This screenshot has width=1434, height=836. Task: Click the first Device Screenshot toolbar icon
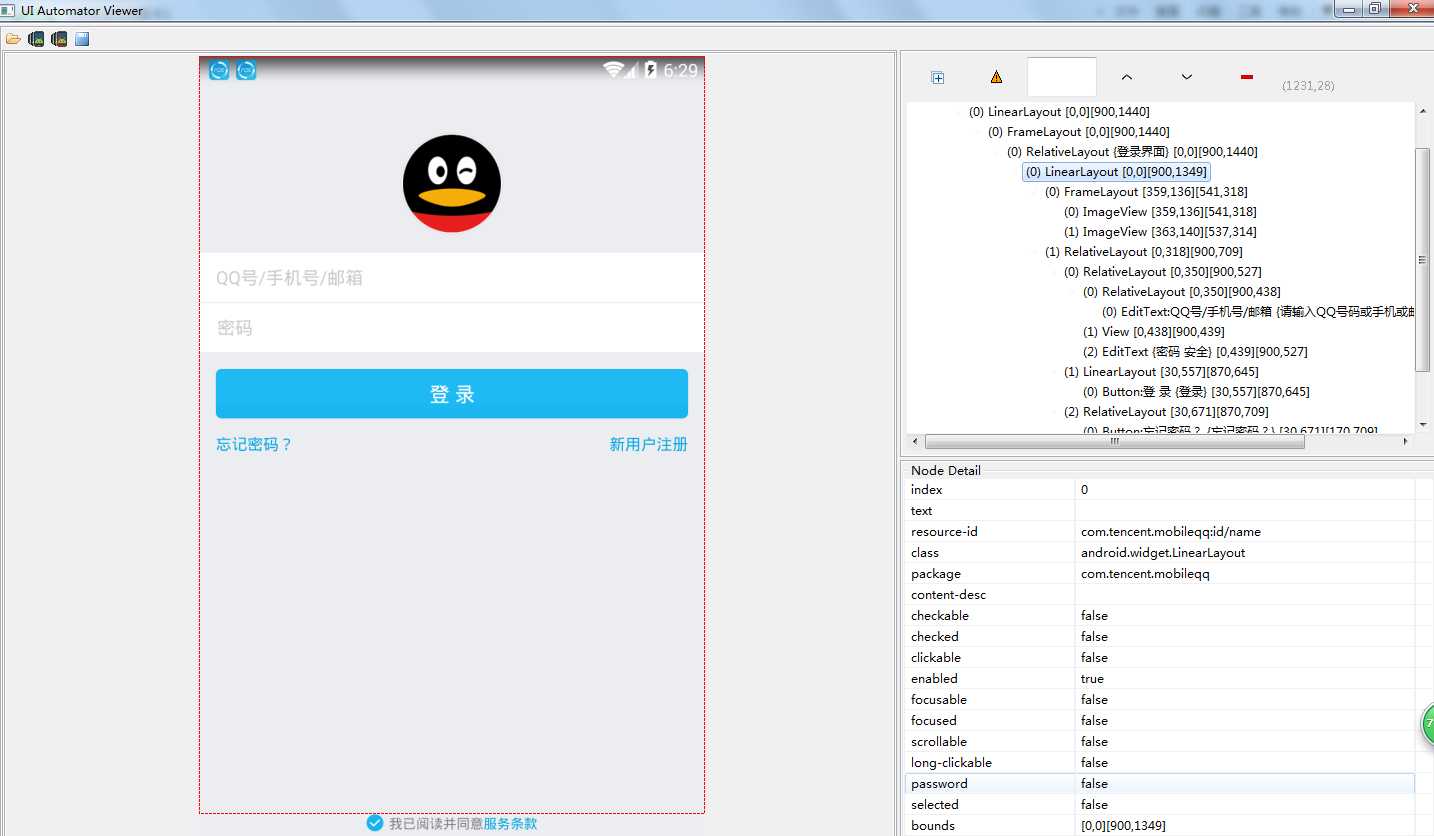point(36,39)
